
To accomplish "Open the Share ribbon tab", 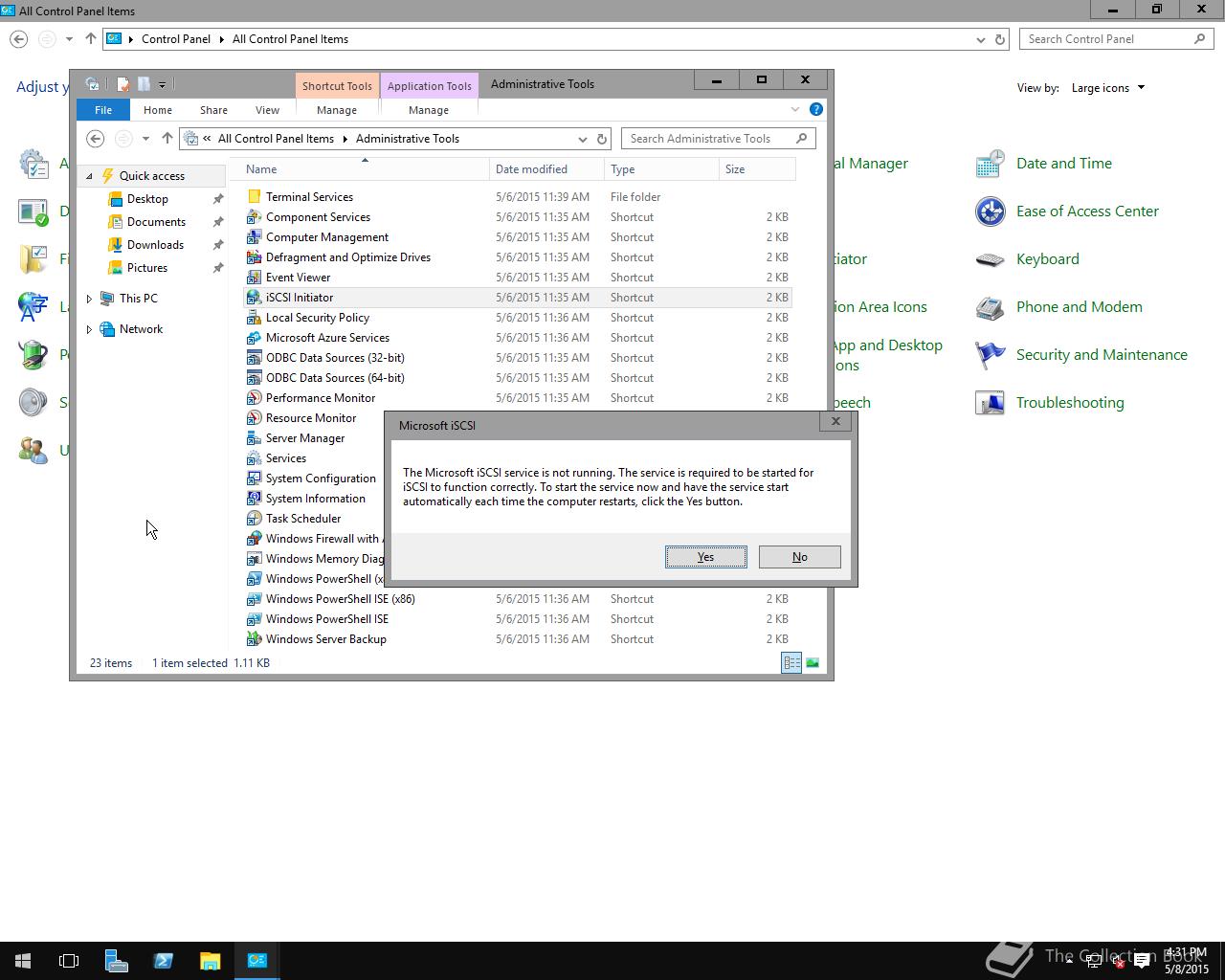I will pyautogui.click(x=213, y=110).
